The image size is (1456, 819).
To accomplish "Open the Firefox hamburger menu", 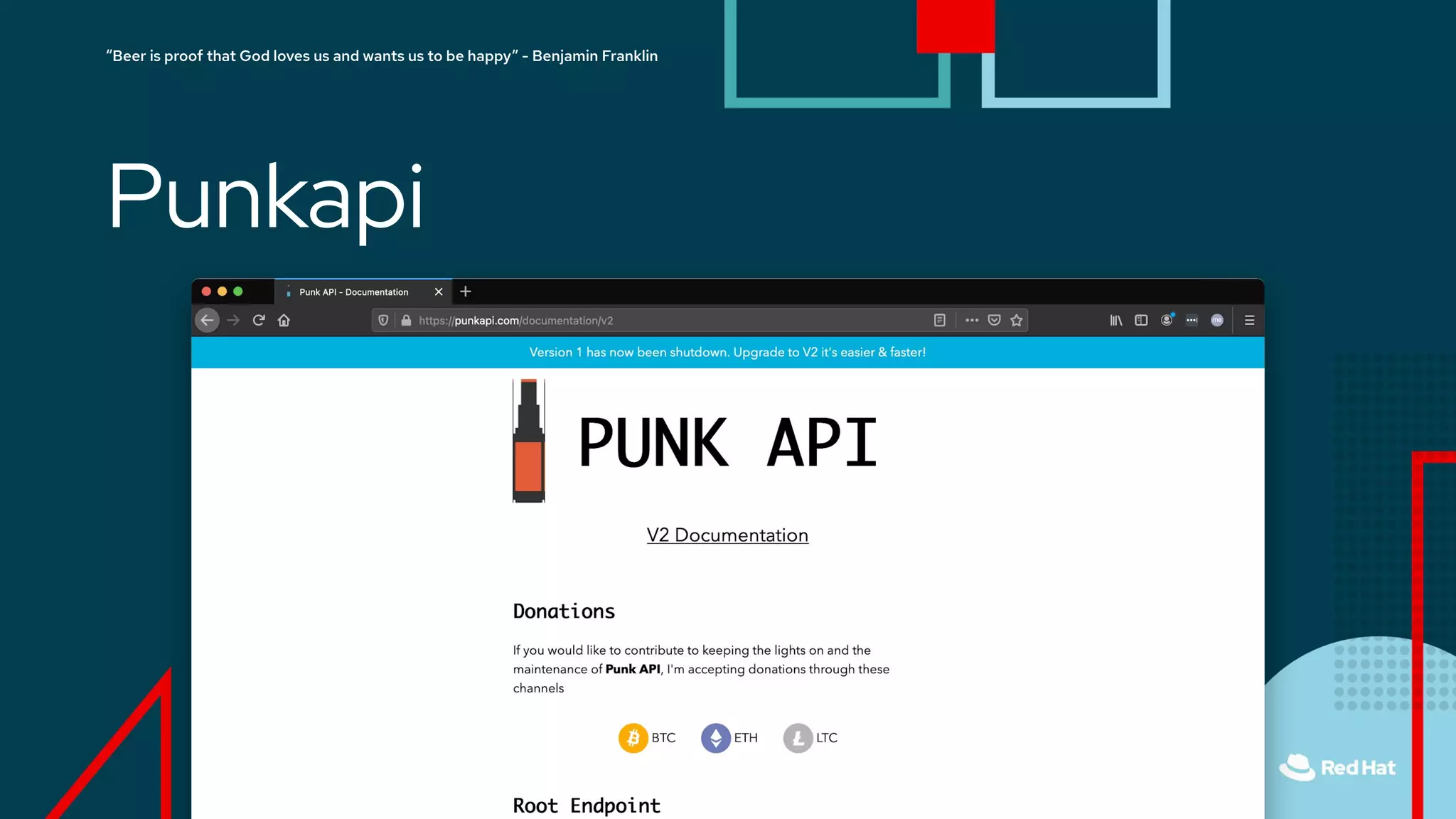I will (1249, 321).
